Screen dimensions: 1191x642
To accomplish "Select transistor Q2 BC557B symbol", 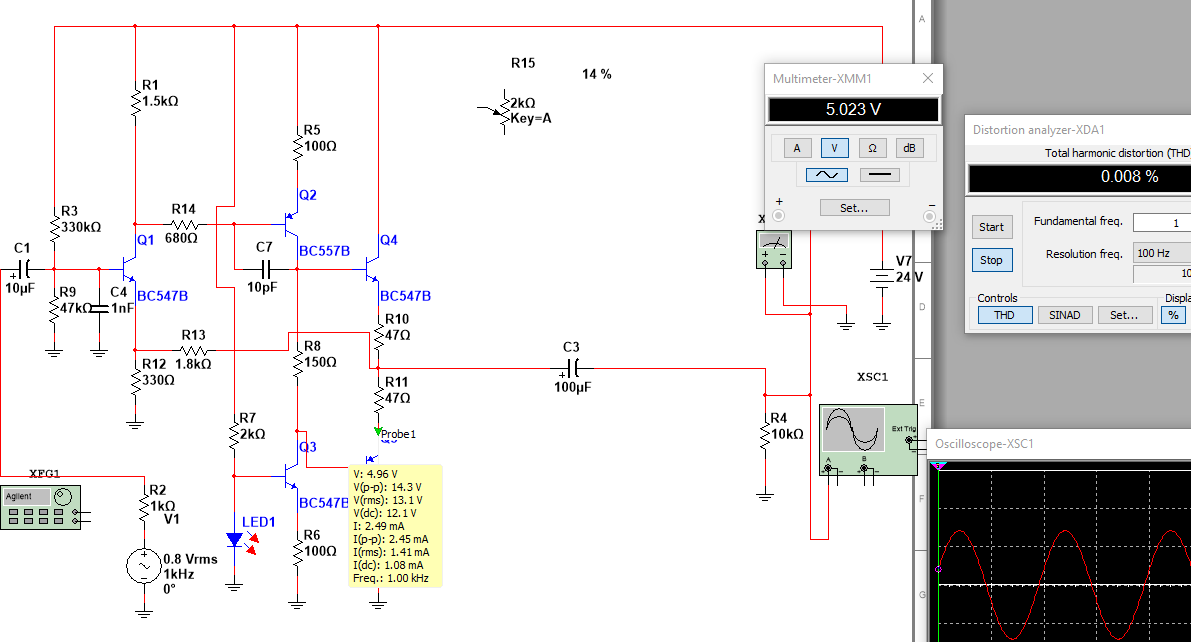I will point(291,224).
